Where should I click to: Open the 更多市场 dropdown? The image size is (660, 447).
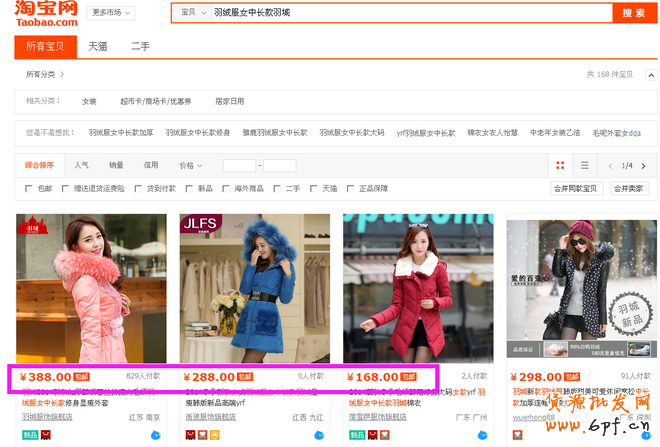click(x=111, y=13)
